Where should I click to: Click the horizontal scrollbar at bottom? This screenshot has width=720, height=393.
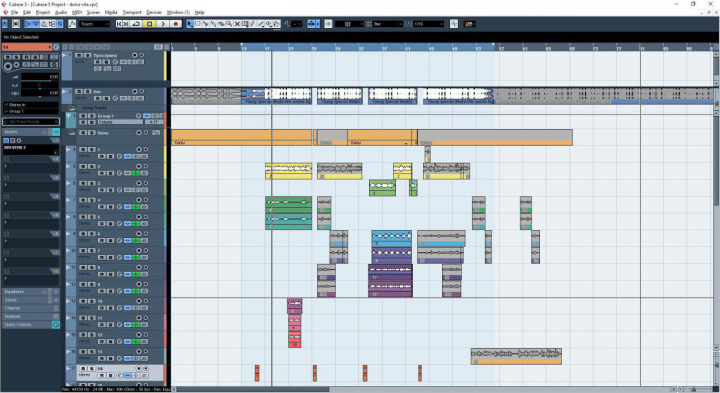pyautogui.click(x=253, y=389)
